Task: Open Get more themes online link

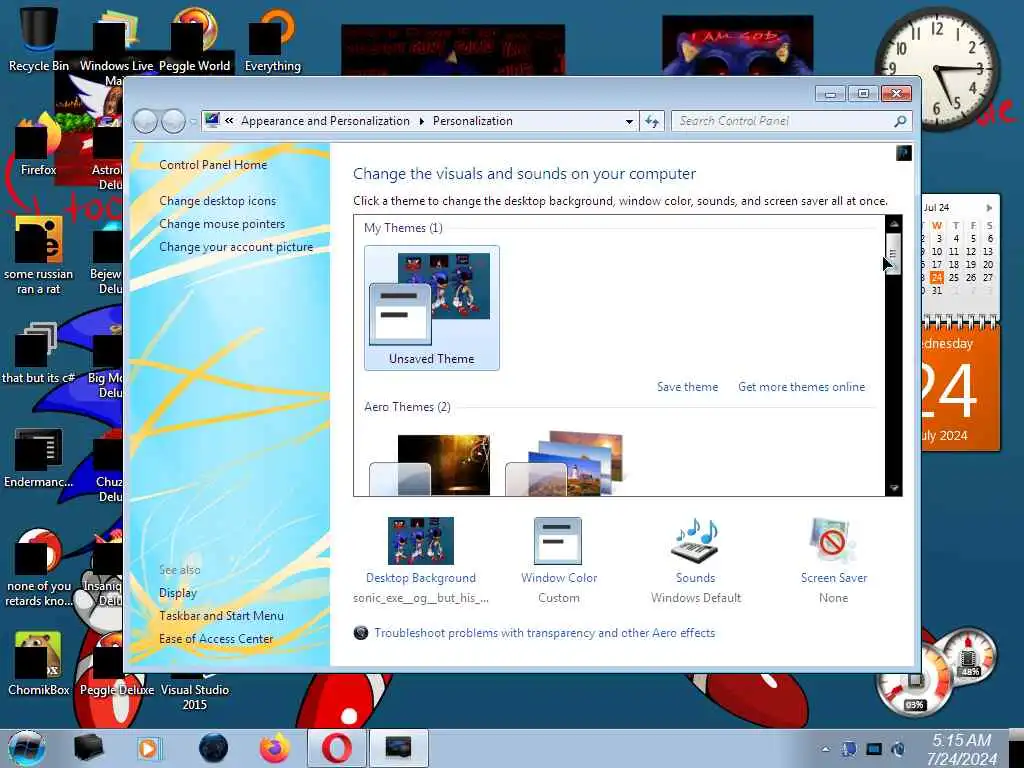Action: point(801,387)
